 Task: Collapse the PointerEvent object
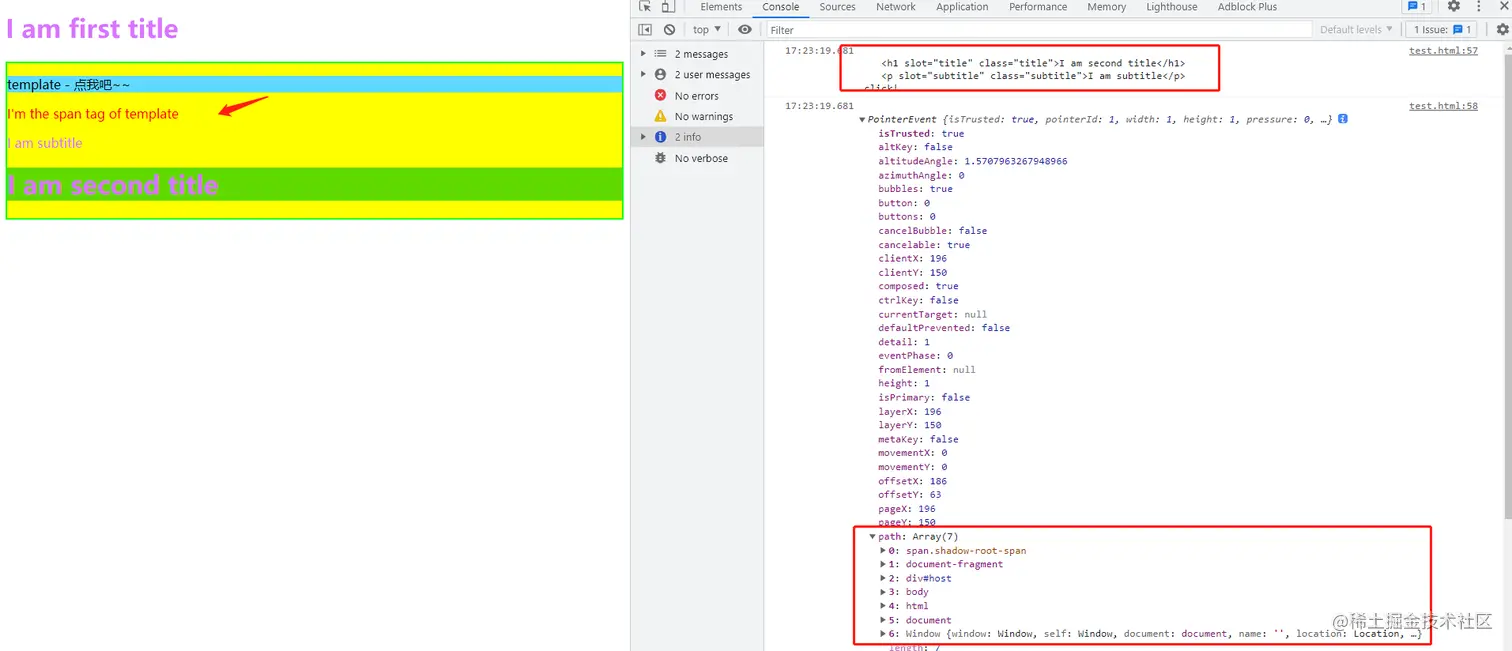pos(863,119)
